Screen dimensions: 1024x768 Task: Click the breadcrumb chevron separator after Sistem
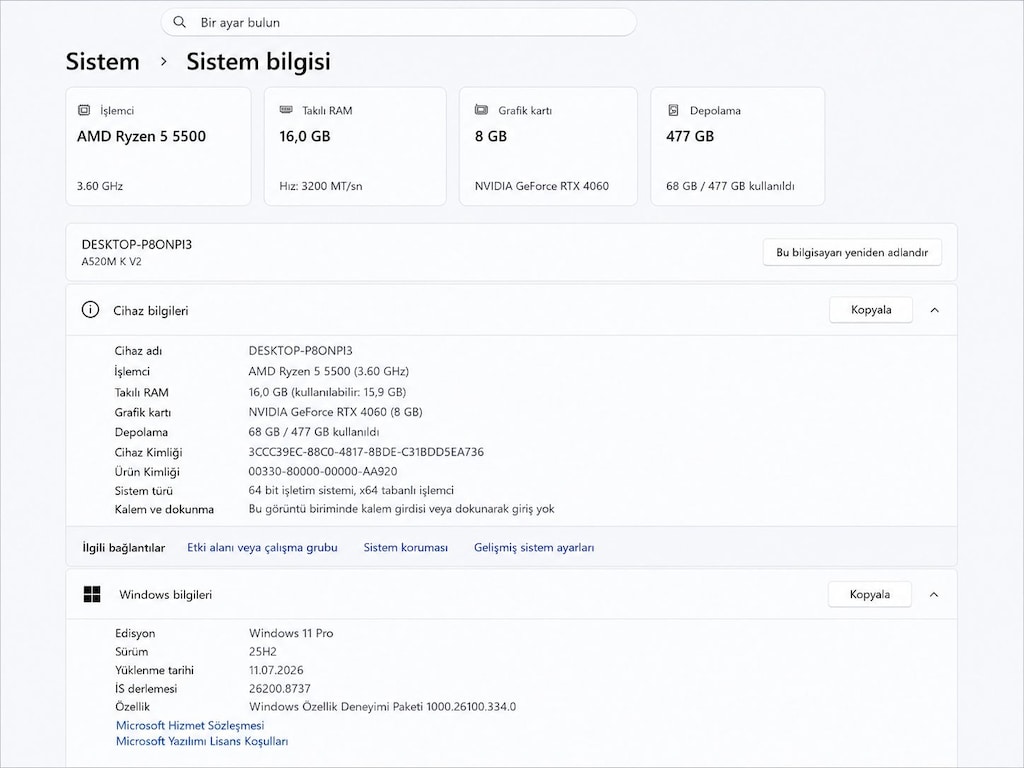(x=164, y=61)
